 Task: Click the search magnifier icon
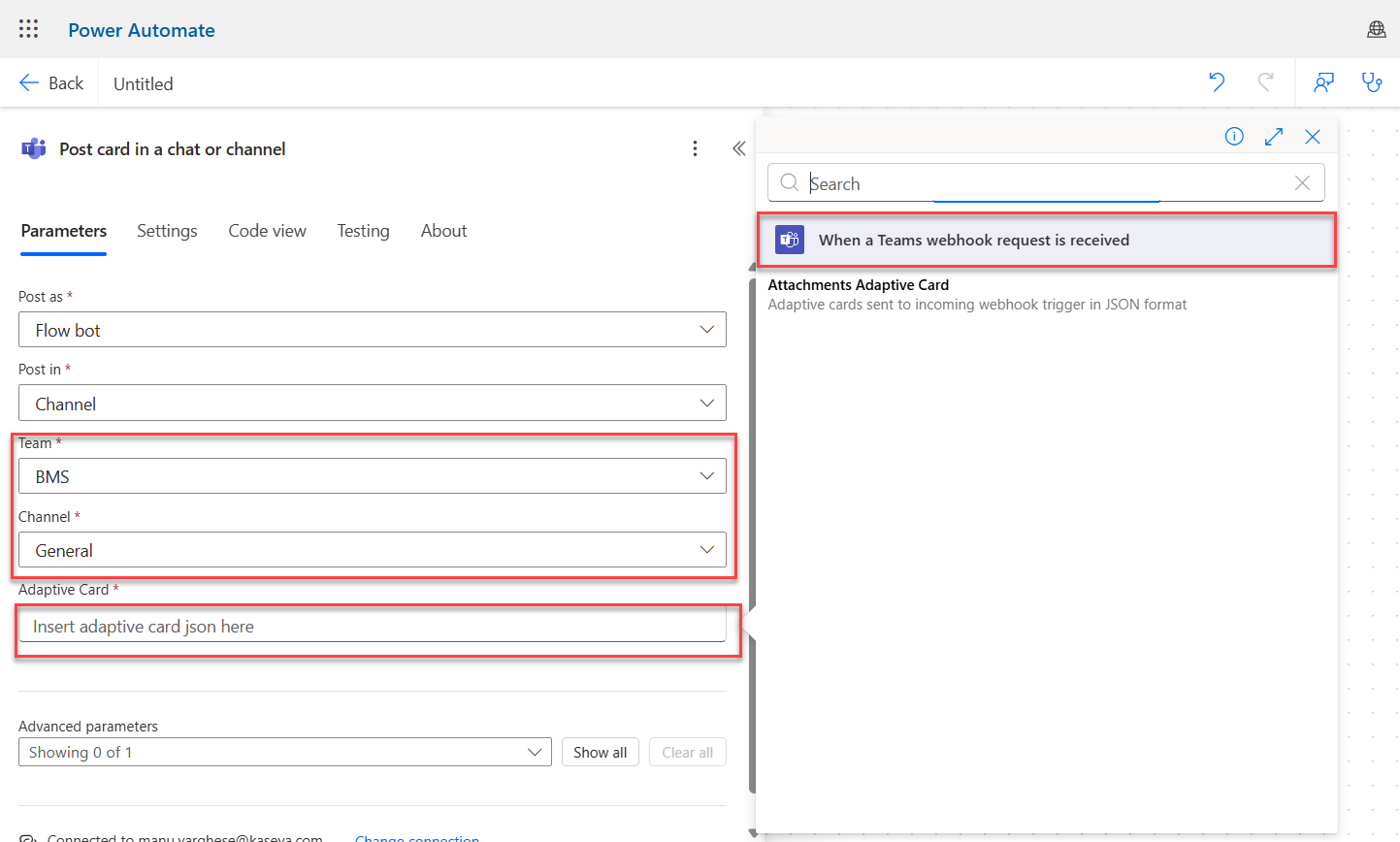click(790, 183)
